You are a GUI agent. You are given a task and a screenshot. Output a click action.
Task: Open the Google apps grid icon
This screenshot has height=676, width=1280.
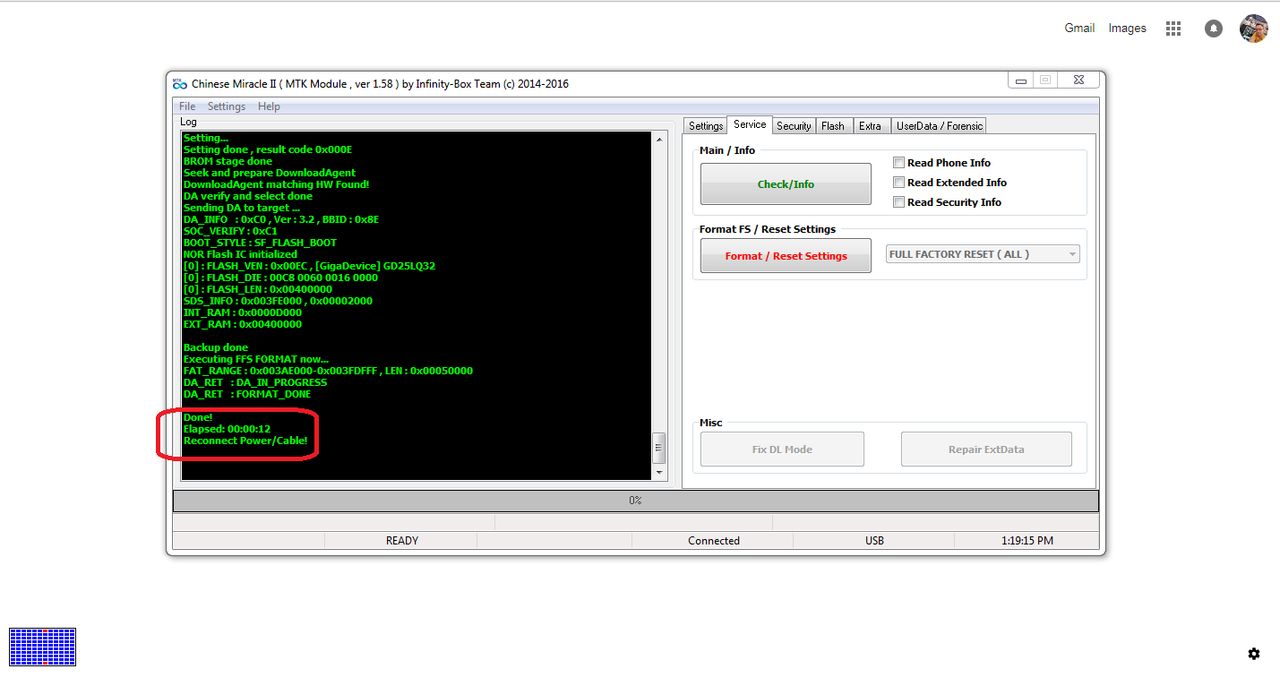[x=1173, y=29]
